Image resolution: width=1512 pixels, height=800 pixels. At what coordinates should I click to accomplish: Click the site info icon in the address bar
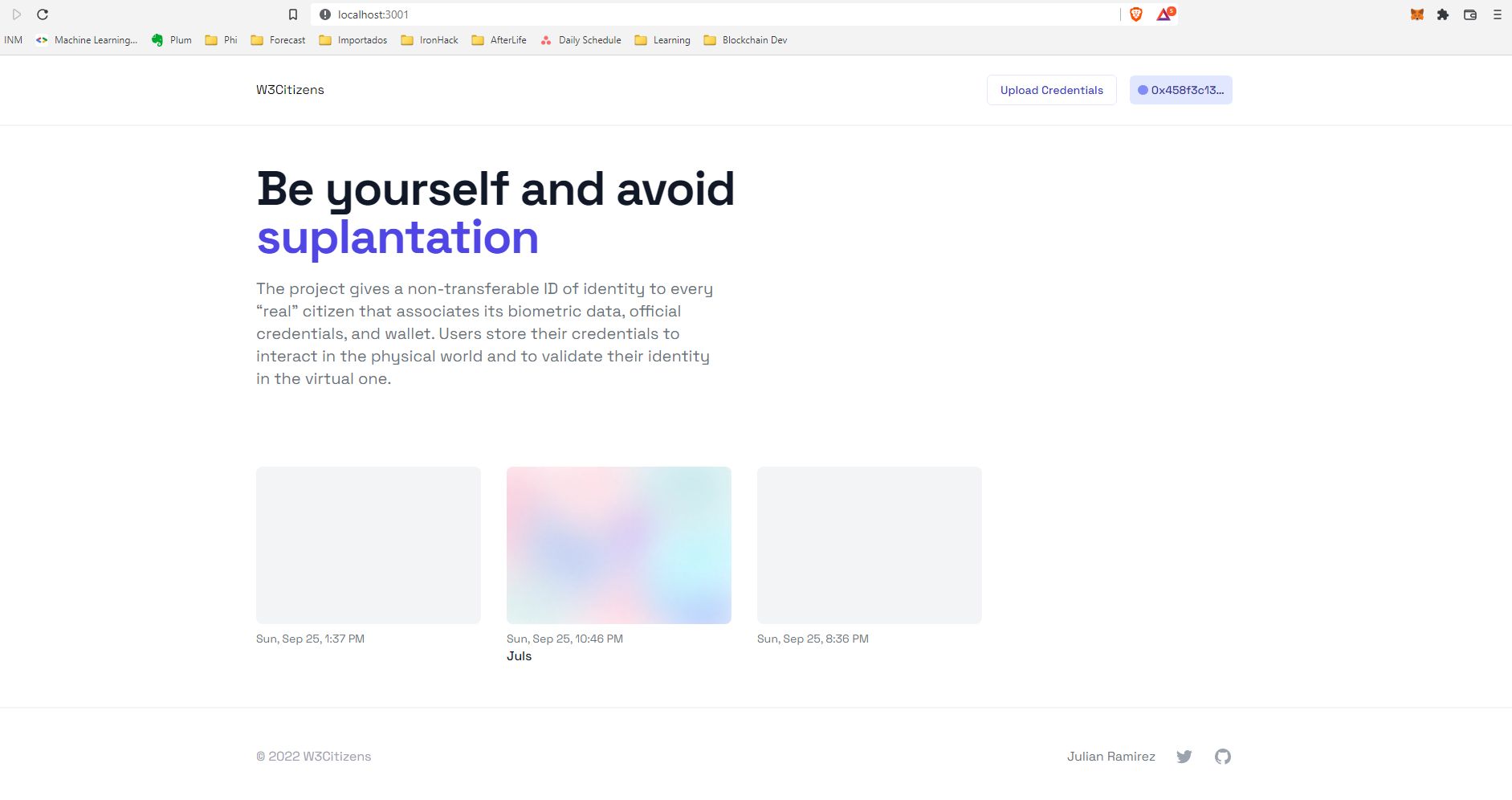click(x=325, y=14)
